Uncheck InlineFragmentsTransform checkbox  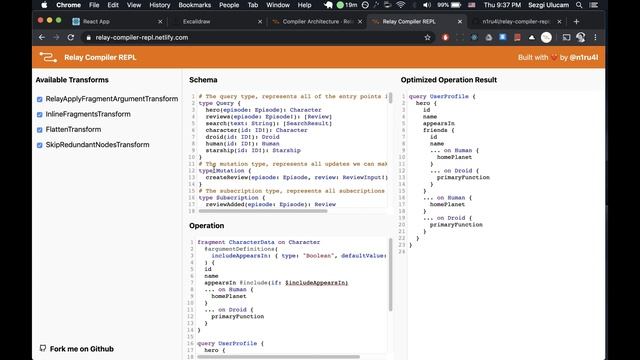(x=40, y=115)
